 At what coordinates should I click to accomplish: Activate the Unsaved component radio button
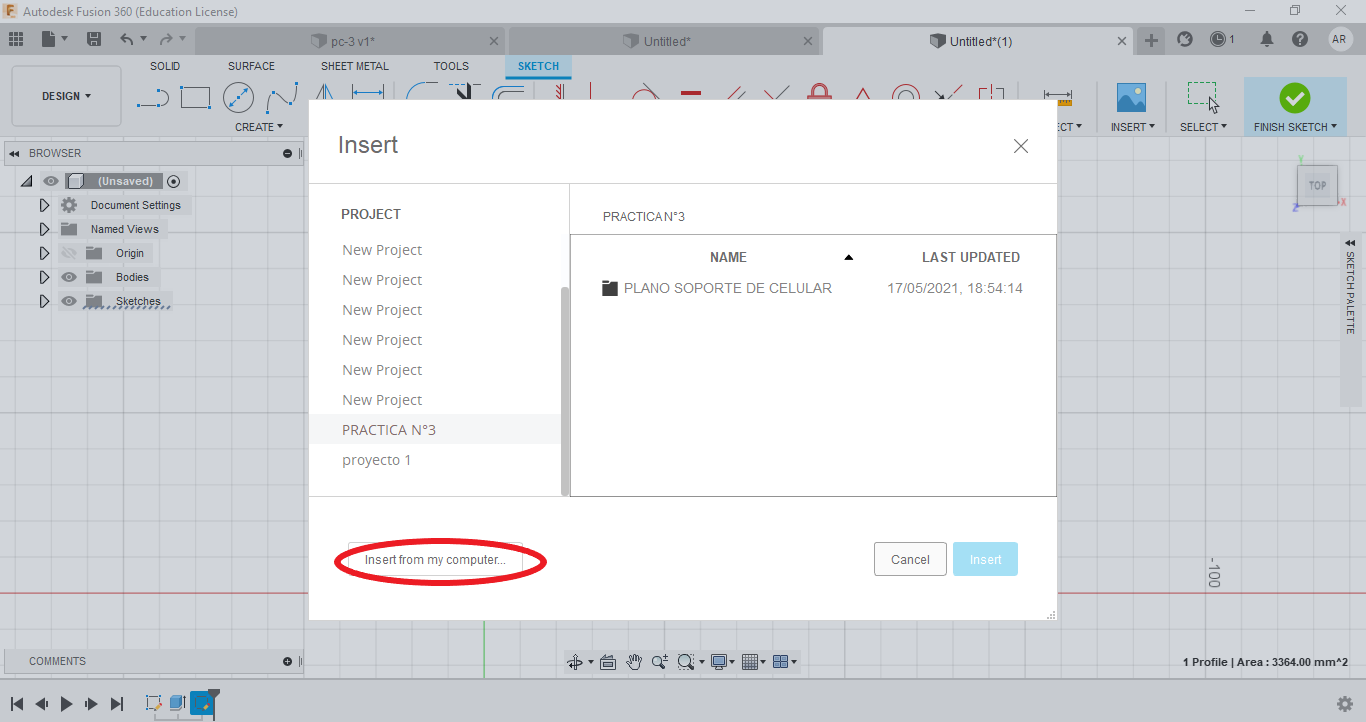(x=174, y=181)
